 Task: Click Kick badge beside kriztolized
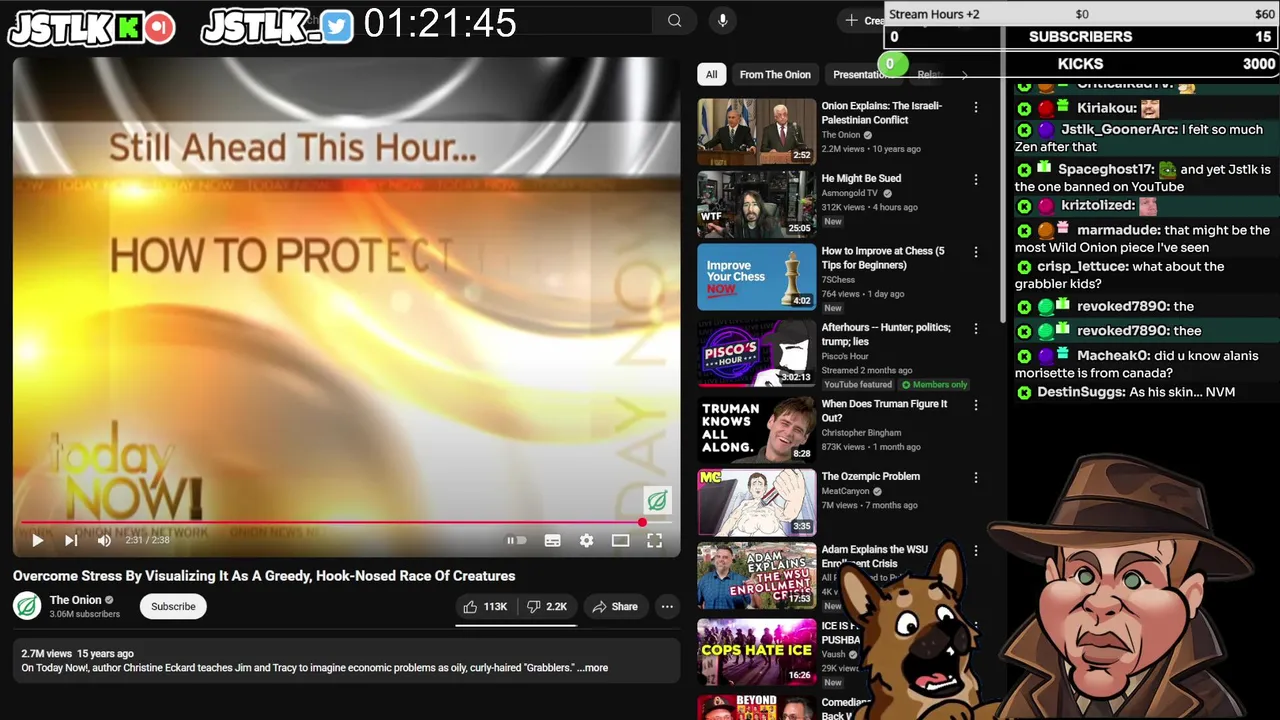coord(1024,206)
